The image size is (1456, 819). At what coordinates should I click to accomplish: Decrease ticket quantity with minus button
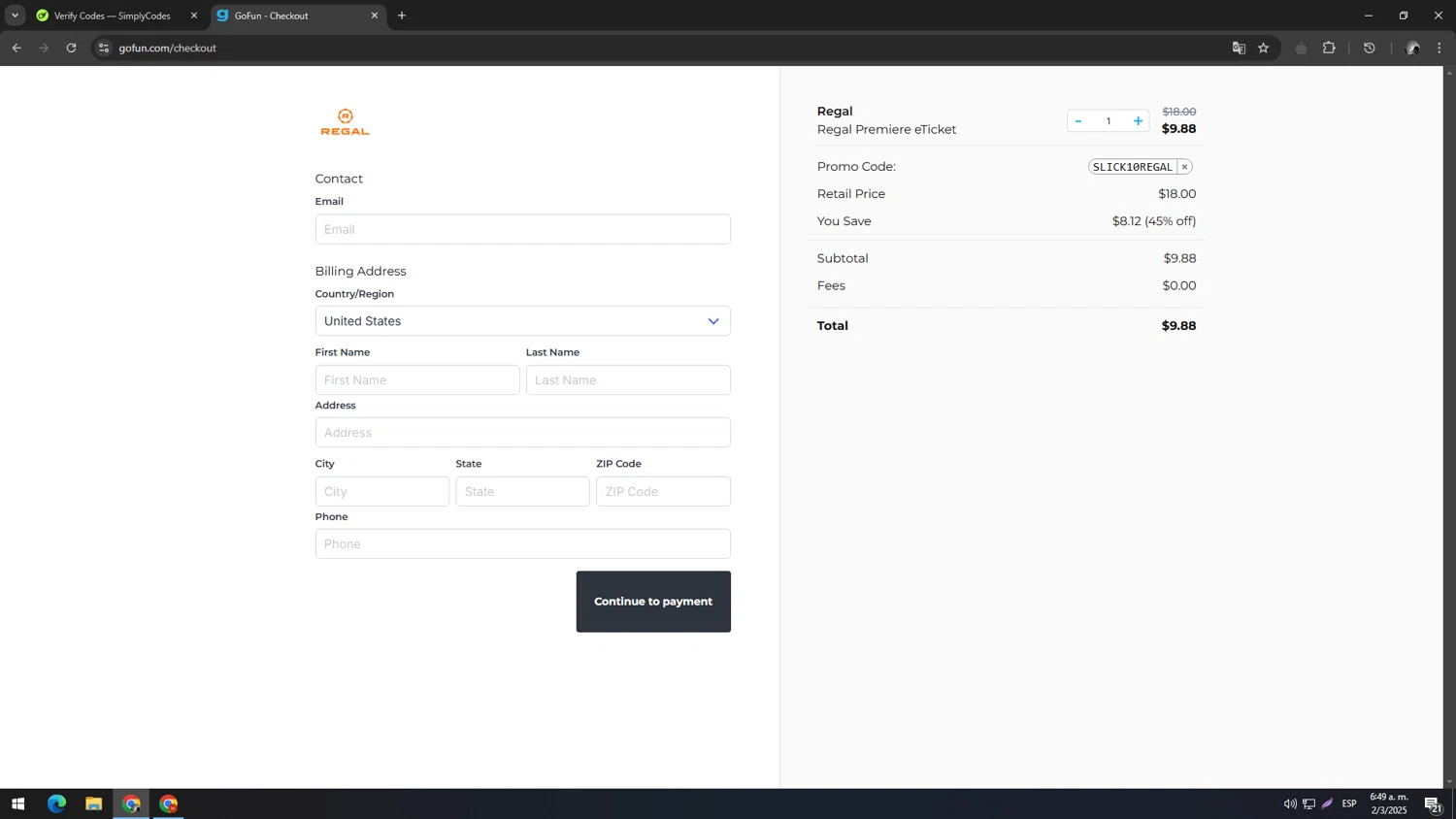[x=1077, y=121]
